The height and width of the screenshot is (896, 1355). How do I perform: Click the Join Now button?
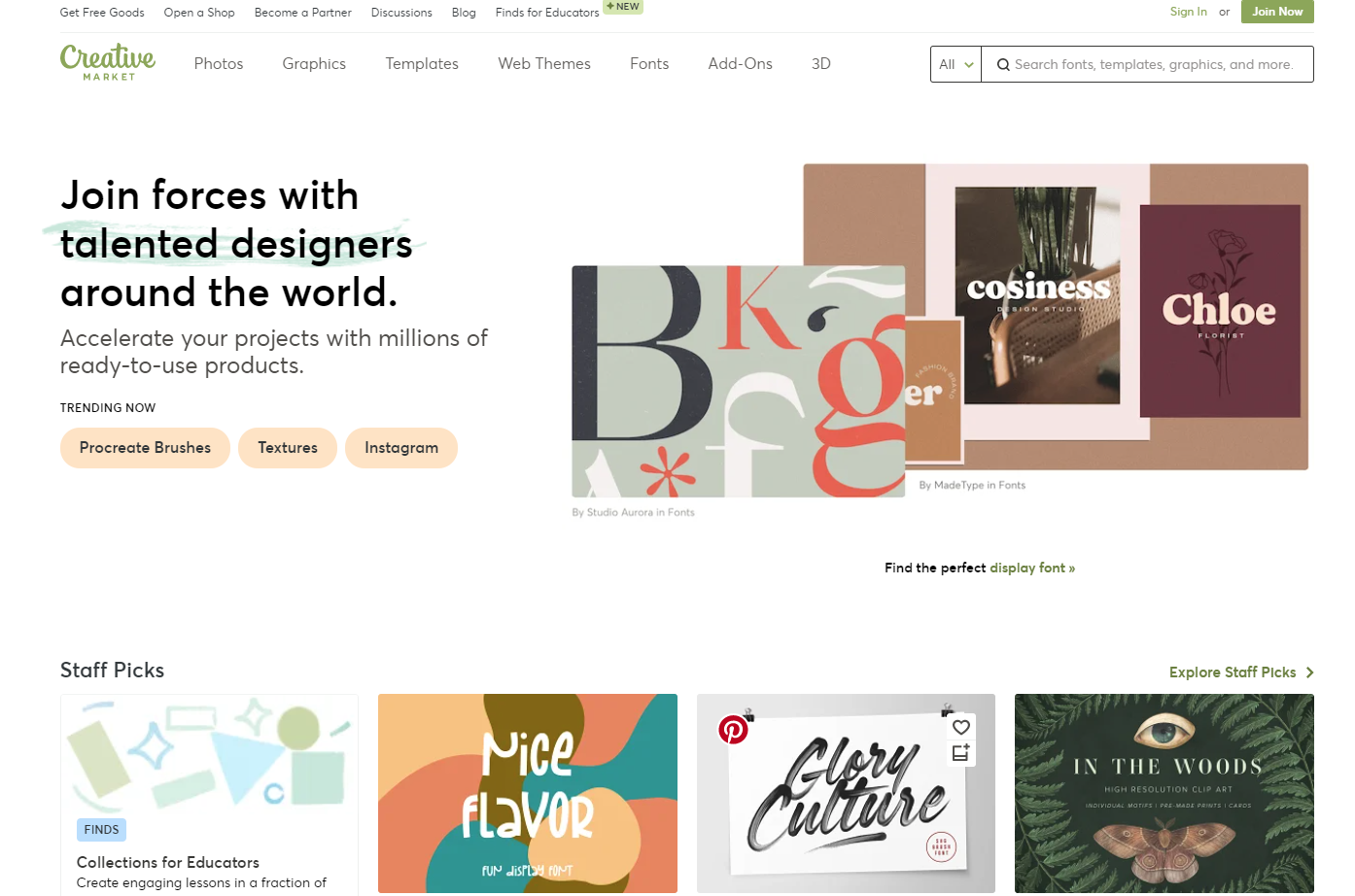pos(1277,12)
